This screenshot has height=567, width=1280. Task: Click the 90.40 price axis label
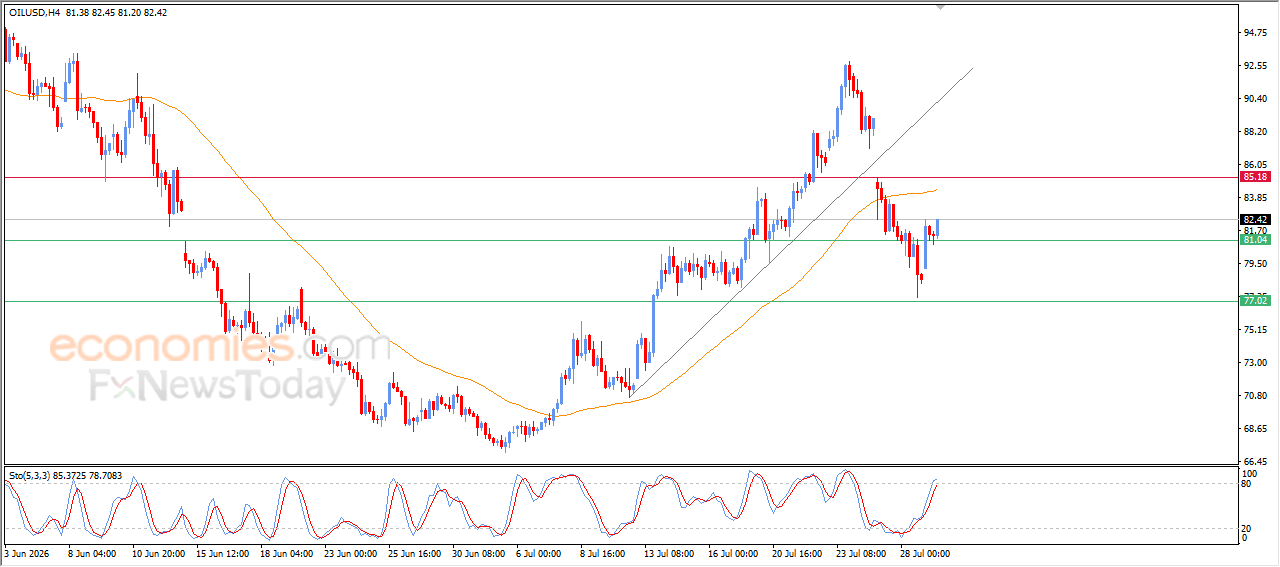point(1255,98)
